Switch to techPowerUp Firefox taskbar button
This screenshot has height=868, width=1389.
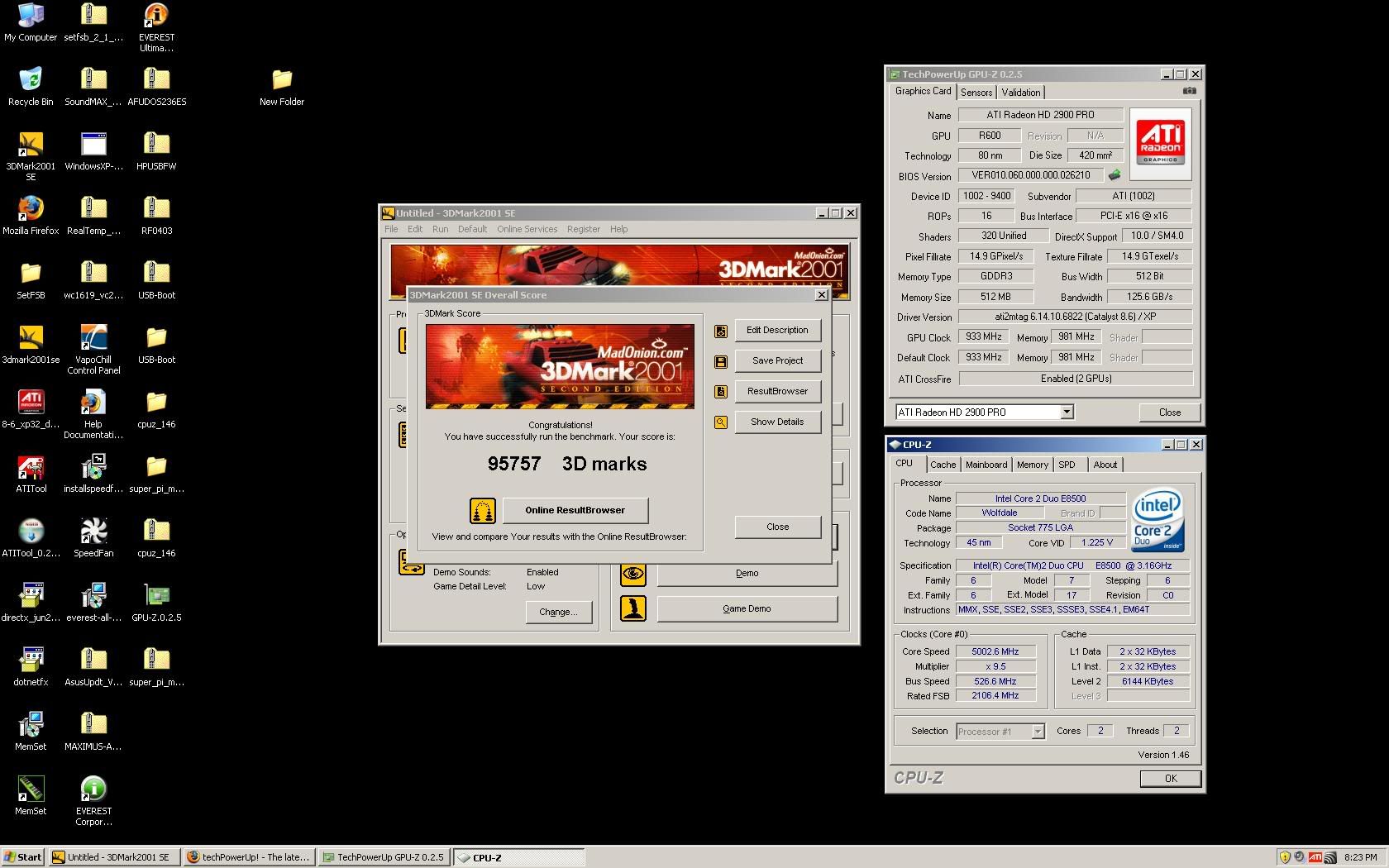click(249, 857)
